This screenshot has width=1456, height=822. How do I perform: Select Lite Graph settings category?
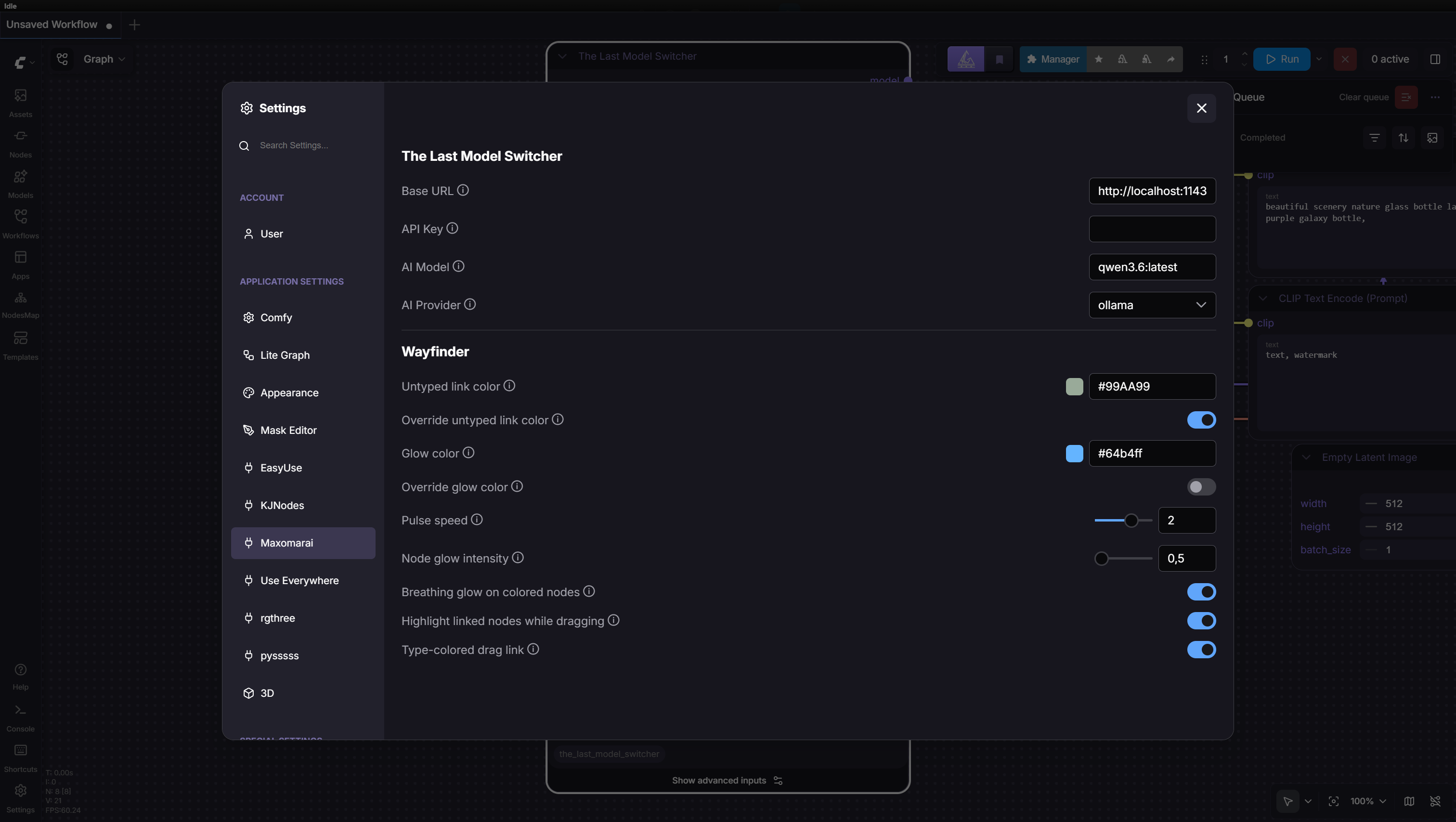[303, 355]
